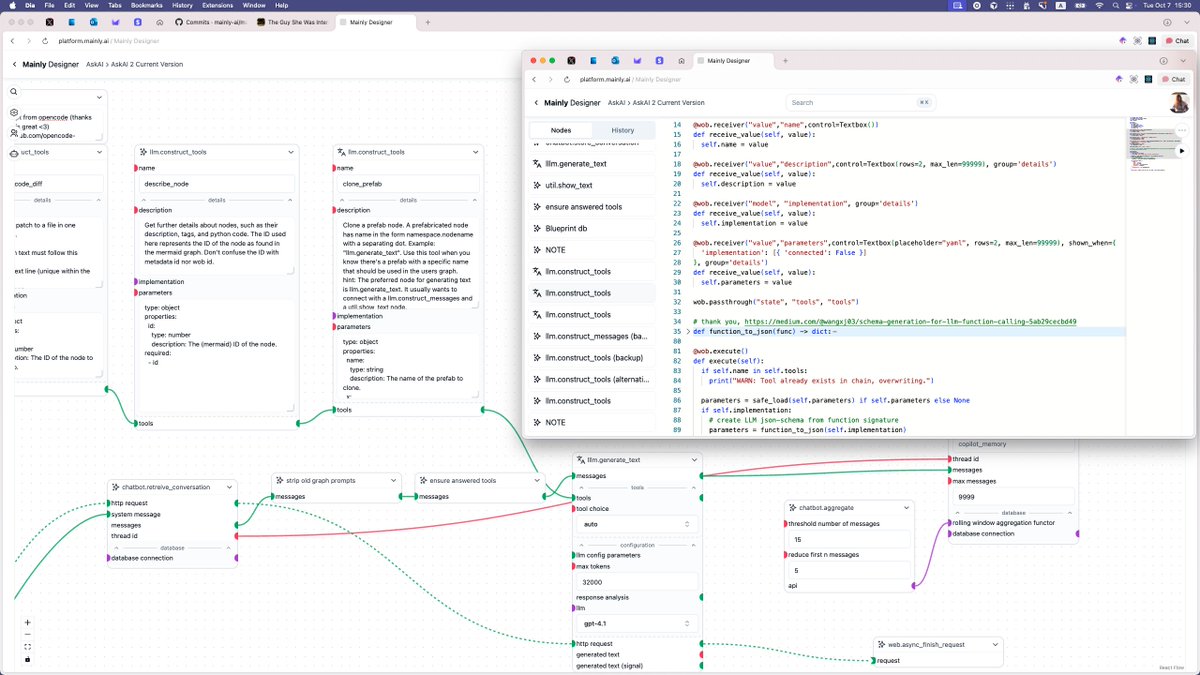Go back with arrow beside Mainly Designer (front window)
The image size is (1200, 675).
click(x=537, y=102)
